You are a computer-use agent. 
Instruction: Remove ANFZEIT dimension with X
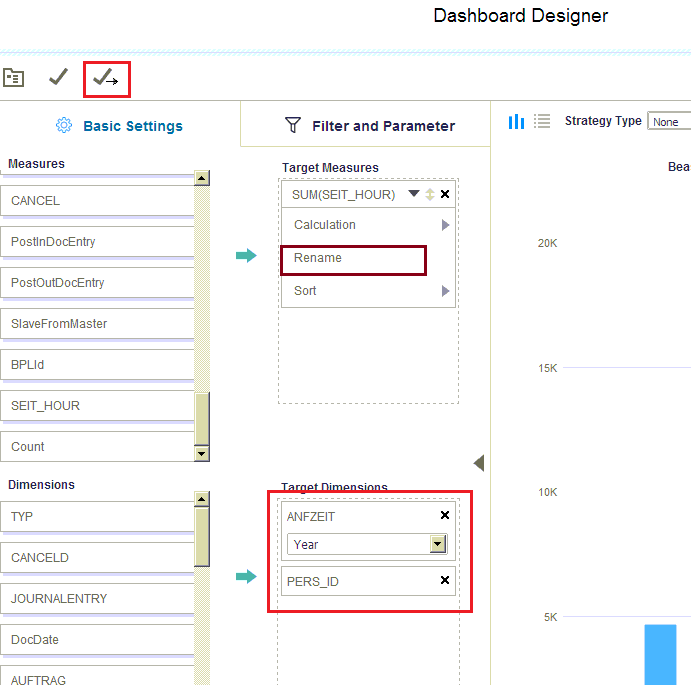(x=445, y=516)
